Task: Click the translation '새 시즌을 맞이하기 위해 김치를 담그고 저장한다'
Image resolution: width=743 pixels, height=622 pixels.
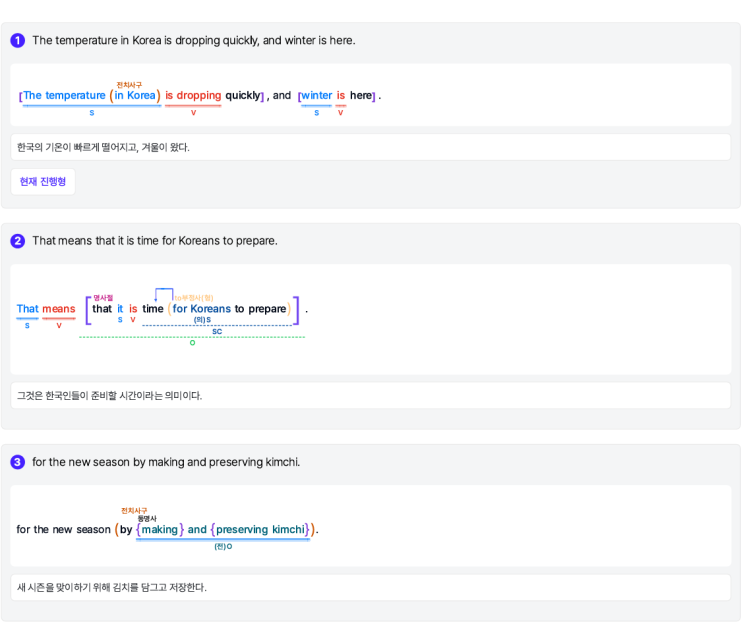Action: 111,587
